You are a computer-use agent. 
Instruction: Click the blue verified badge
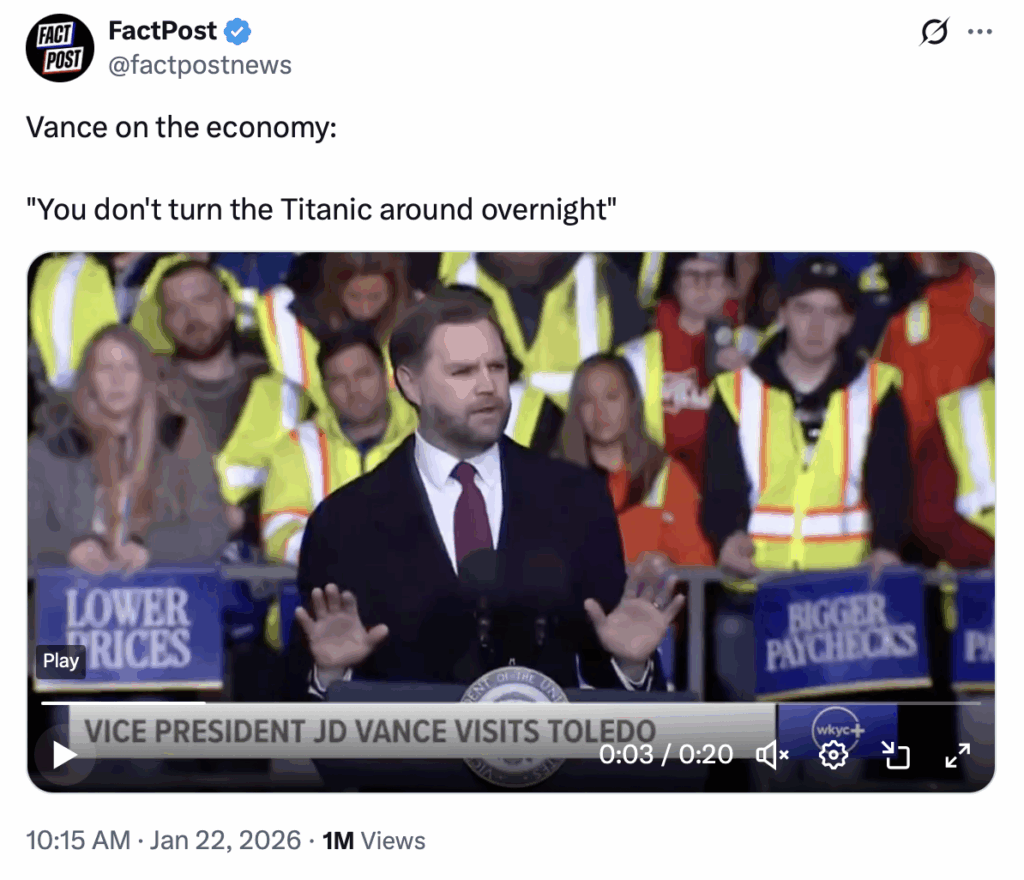(237, 32)
